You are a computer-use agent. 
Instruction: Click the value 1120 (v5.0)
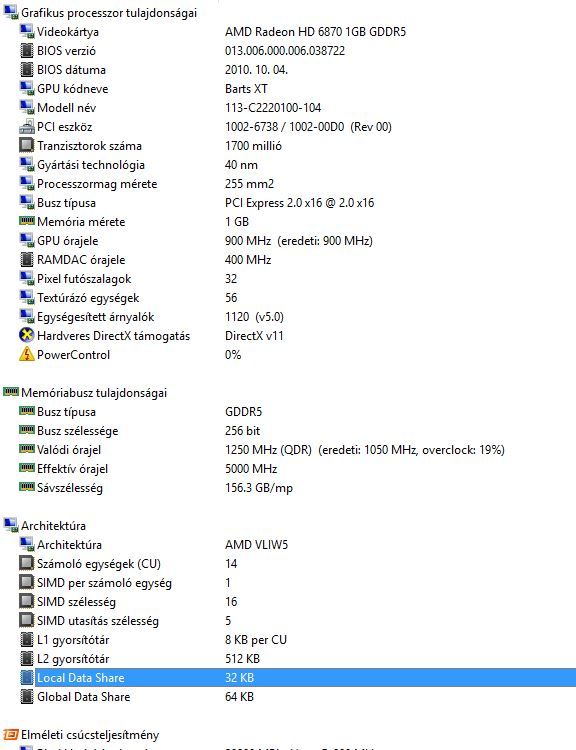[254, 317]
